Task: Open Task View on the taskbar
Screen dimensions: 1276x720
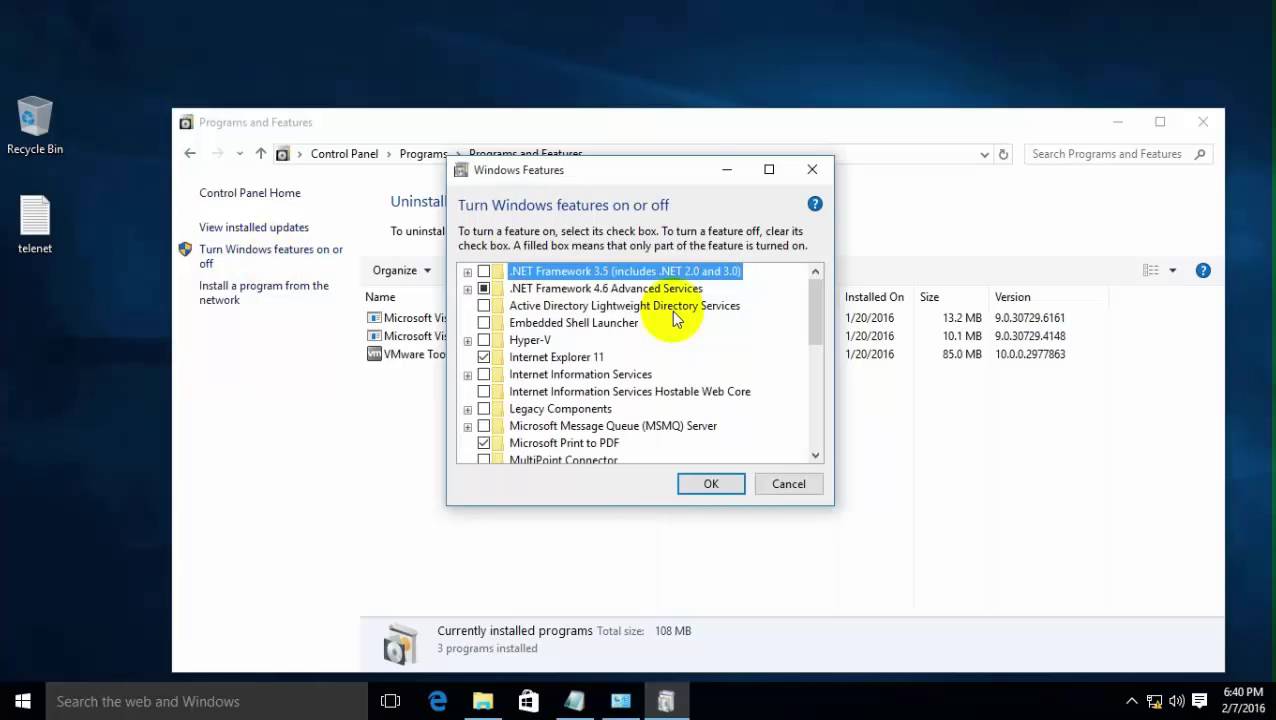Action: (x=390, y=701)
